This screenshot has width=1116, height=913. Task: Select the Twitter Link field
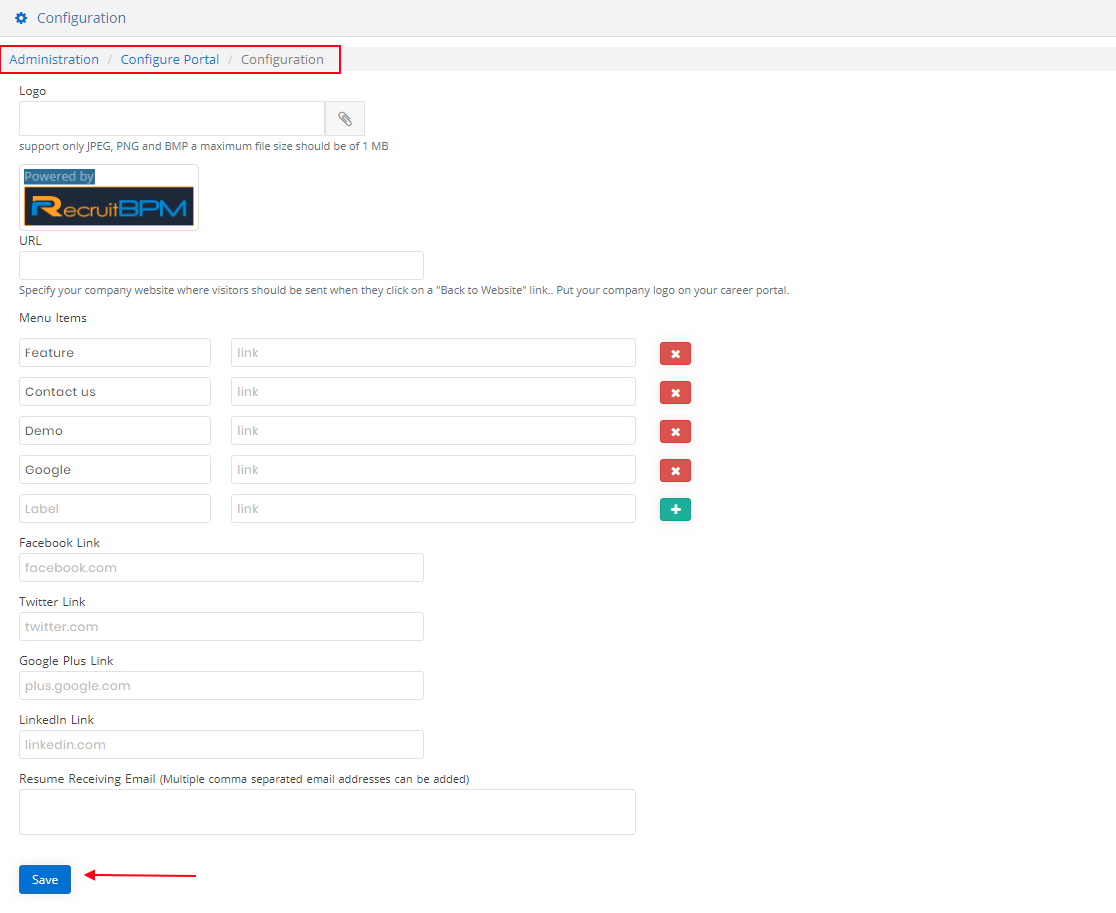tap(220, 626)
